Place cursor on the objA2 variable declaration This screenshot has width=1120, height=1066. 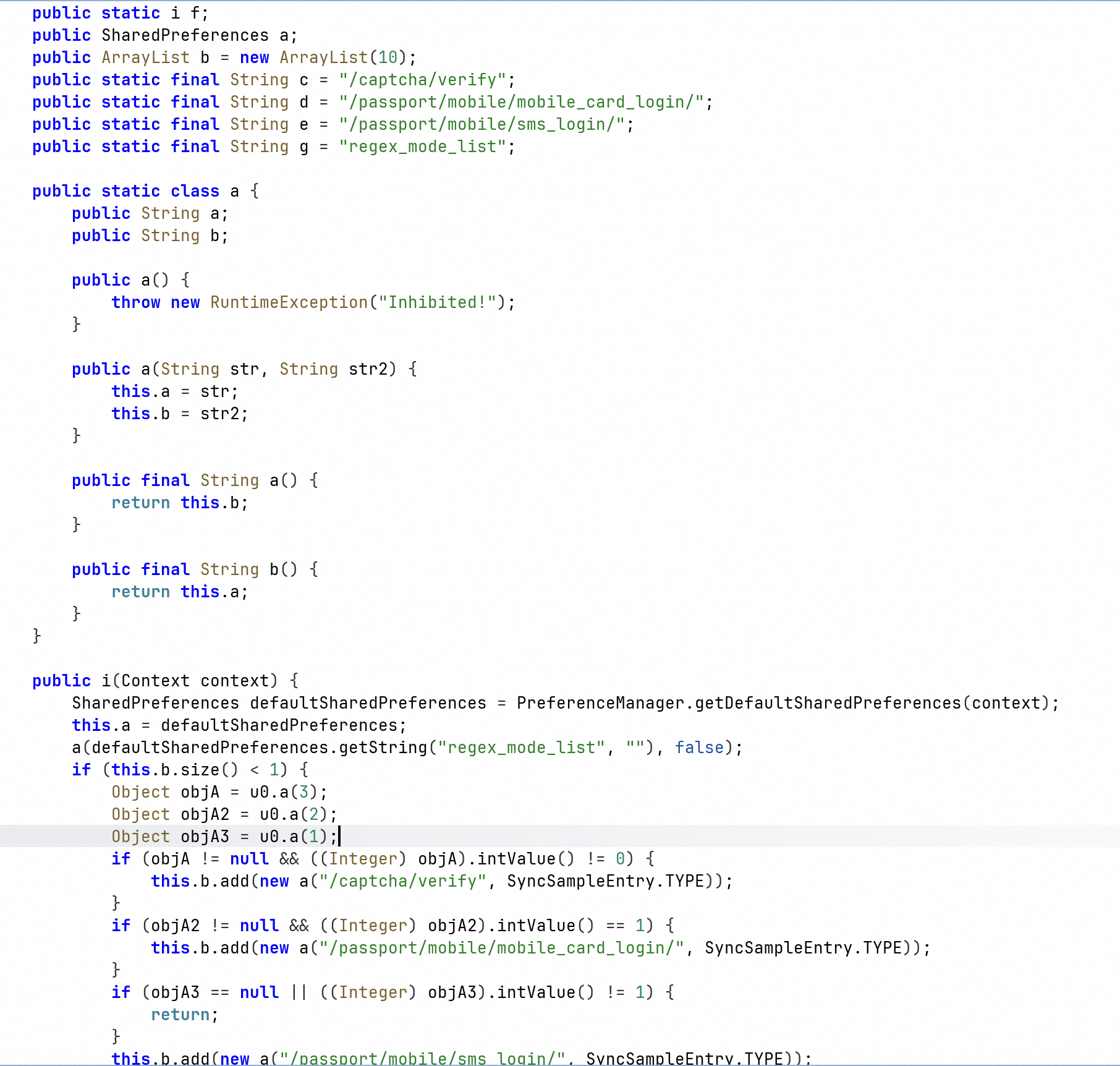point(205,814)
